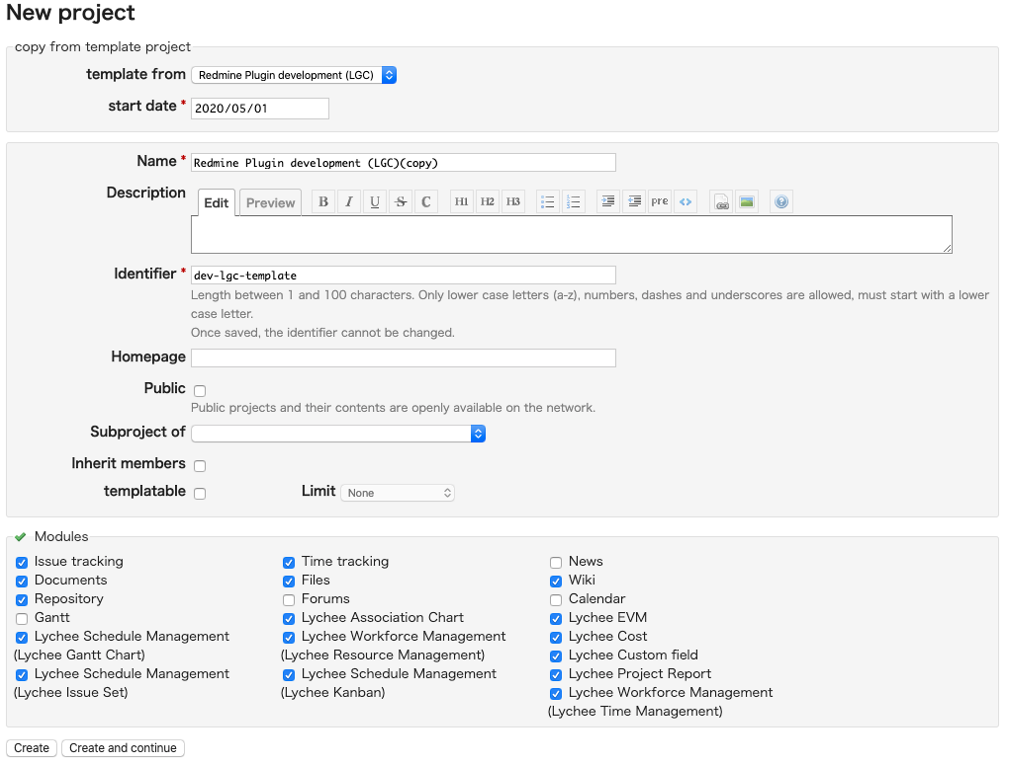Uncheck the Files module
The width and height of the screenshot is (1024, 760).
[289, 581]
